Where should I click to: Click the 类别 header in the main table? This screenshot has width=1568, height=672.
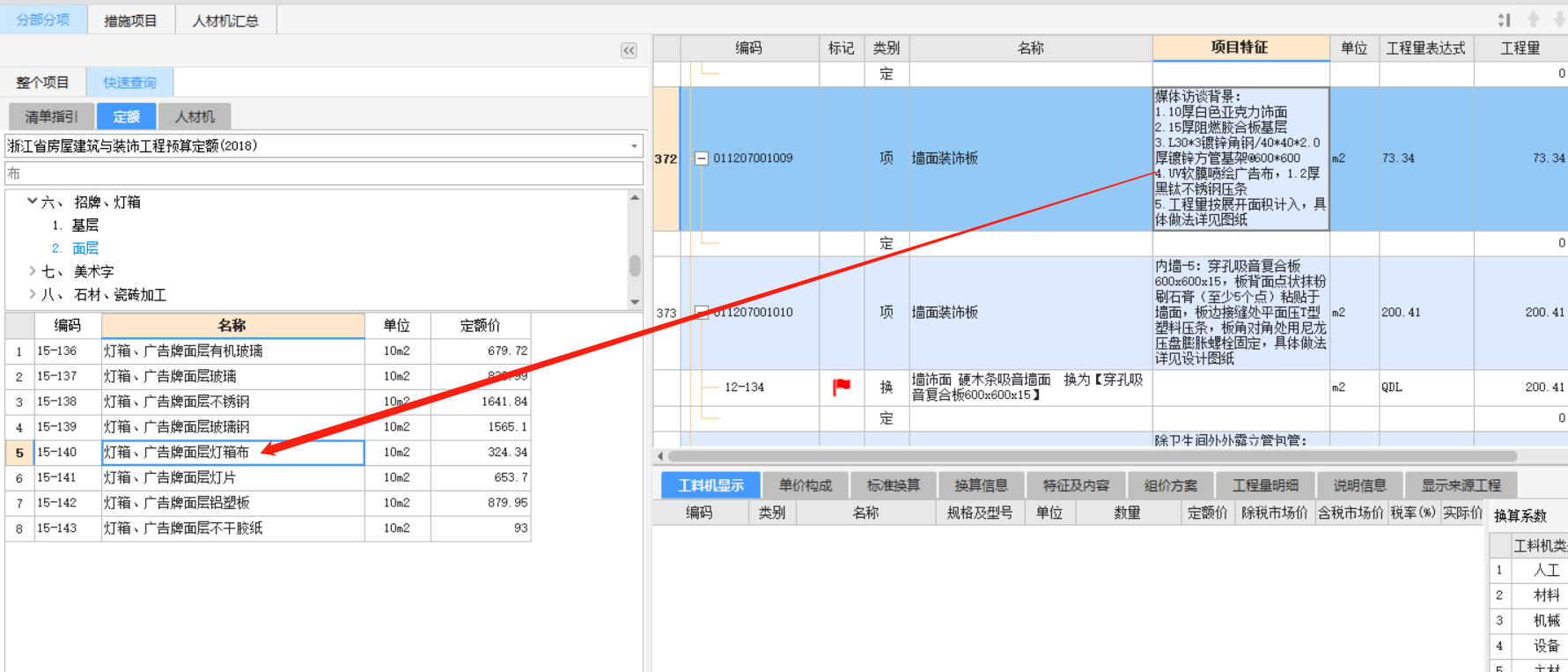point(887,48)
